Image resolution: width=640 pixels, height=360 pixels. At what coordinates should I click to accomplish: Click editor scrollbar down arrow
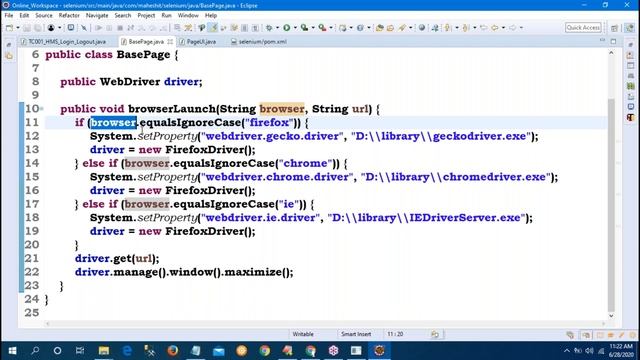611,316
